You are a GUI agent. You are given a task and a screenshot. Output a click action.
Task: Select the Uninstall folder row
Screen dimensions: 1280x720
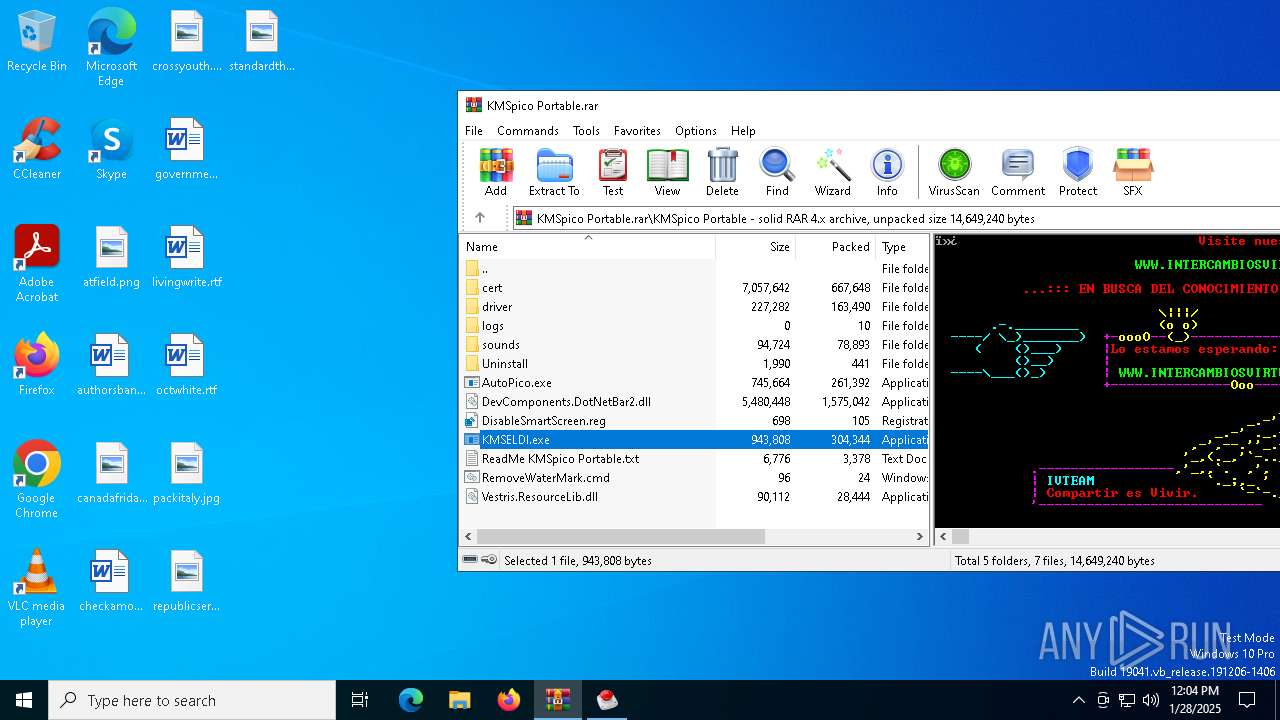click(x=694, y=364)
